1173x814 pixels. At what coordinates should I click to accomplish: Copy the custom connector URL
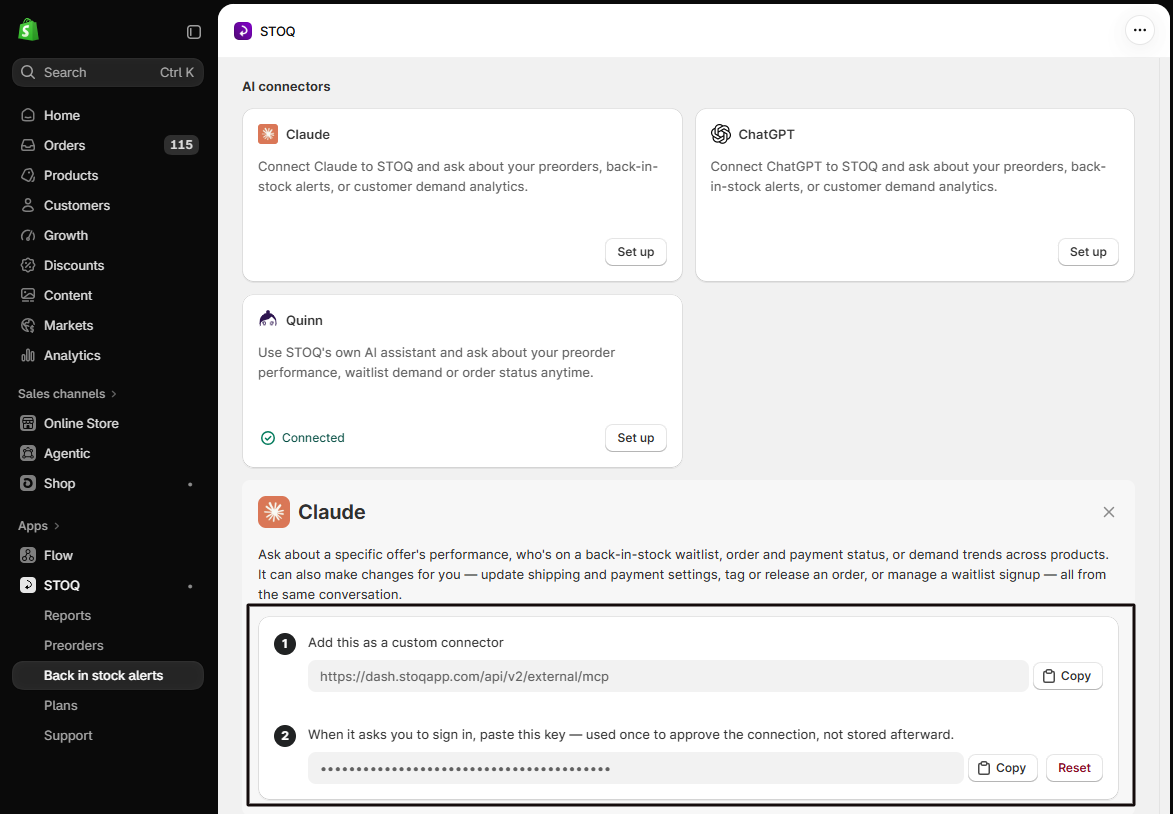[1068, 676]
